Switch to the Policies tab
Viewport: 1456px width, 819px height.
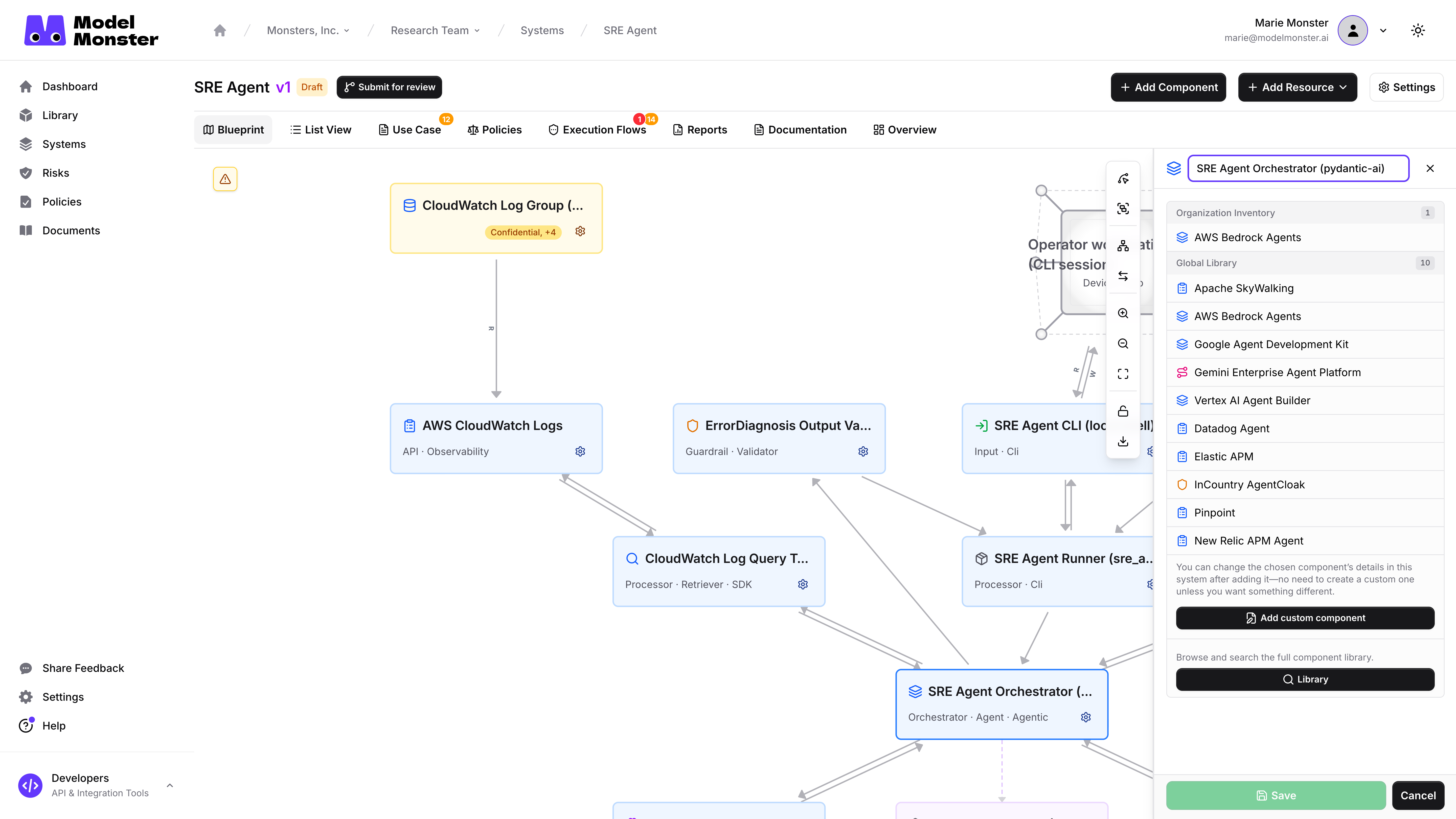click(495, 129)
